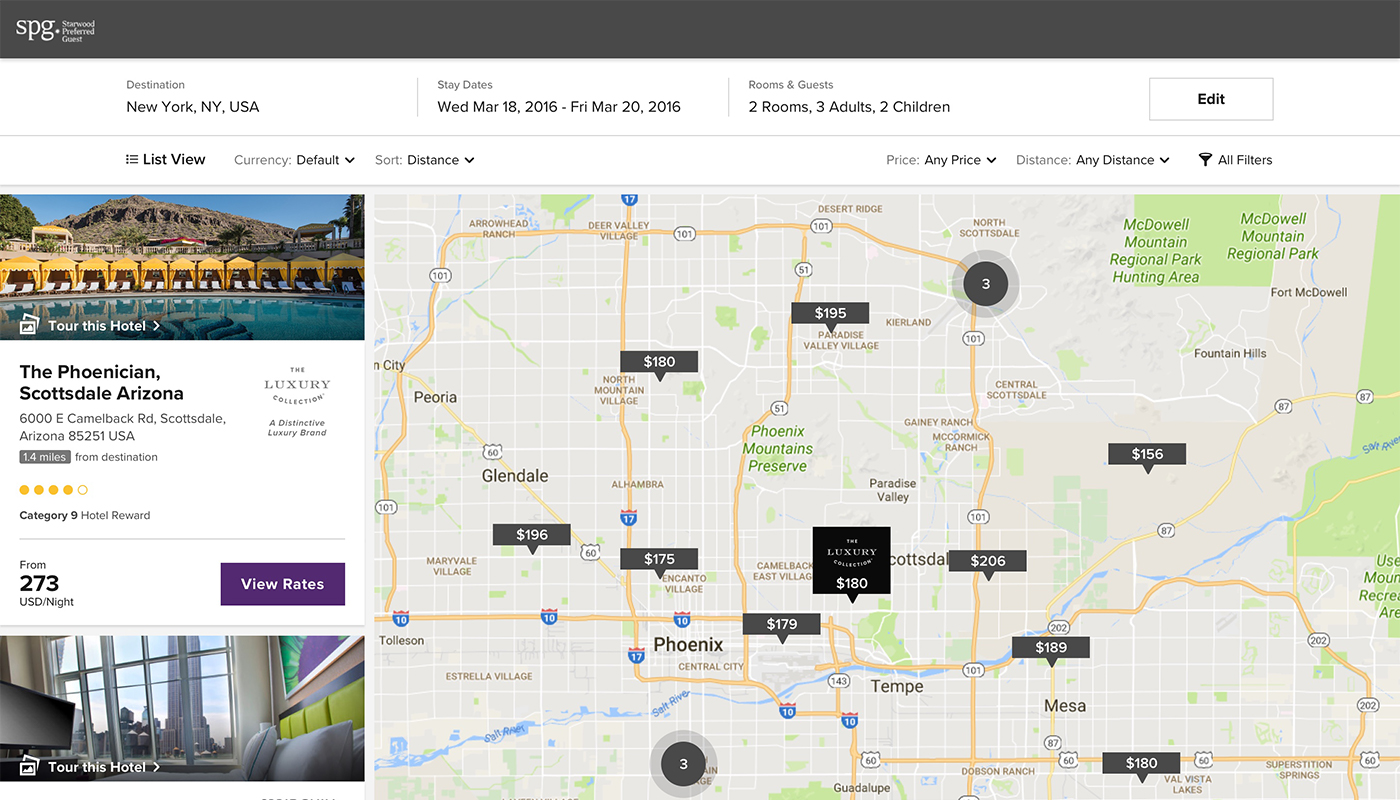Click the star rating dots of The Phoenician
Screen dimensions: 1400x800
coord(54,490)
